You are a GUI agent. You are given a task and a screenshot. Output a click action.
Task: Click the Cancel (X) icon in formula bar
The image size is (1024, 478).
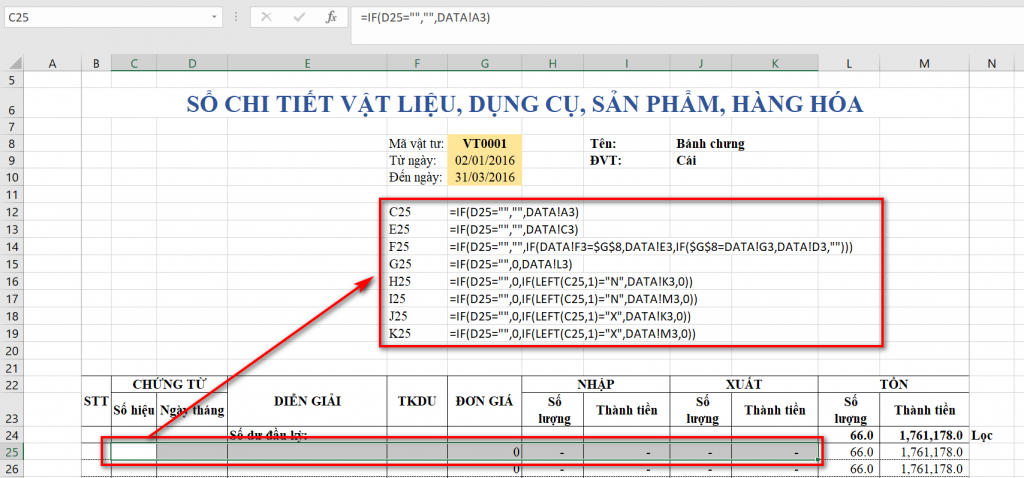coord(266,18)
